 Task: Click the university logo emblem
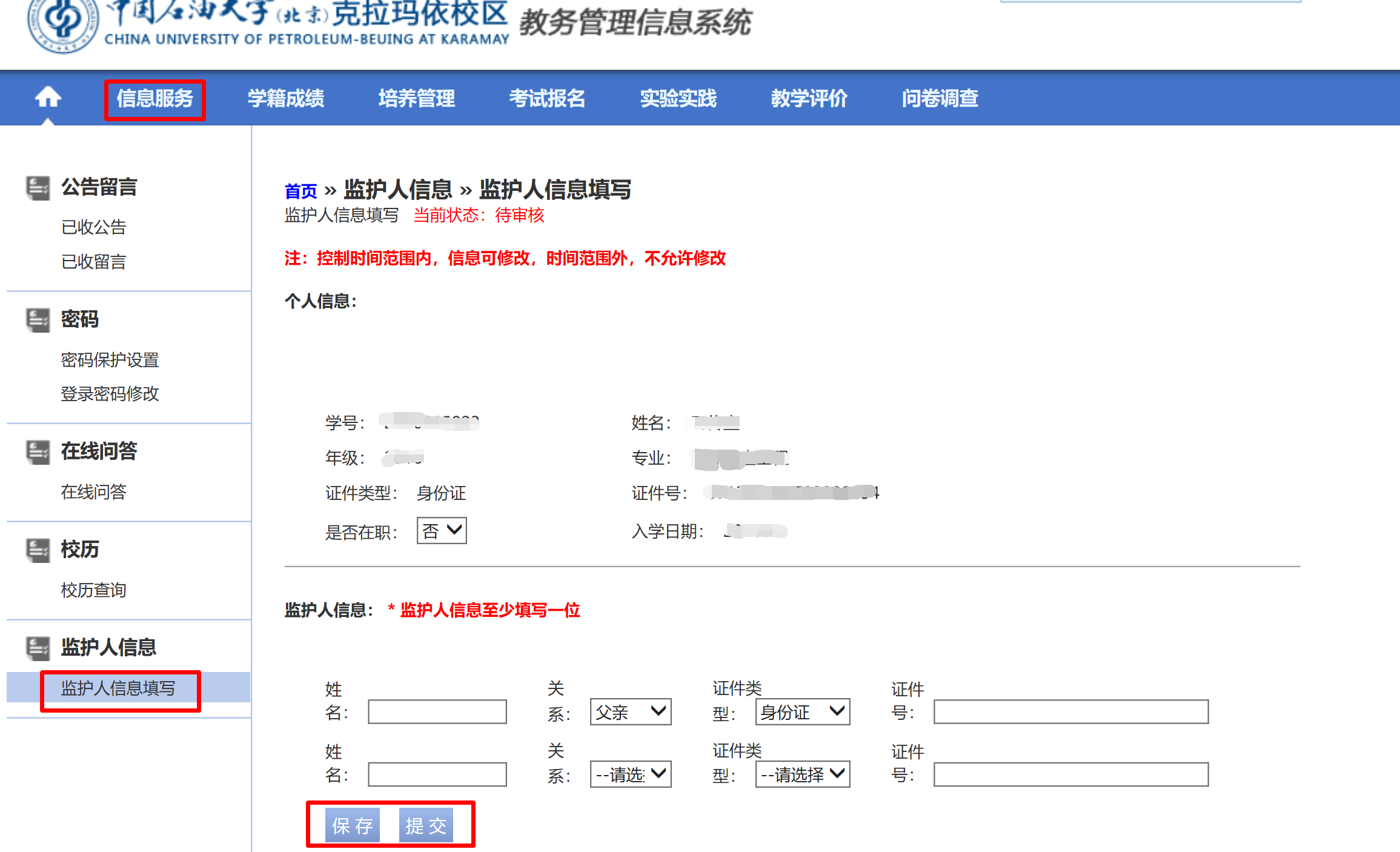tap(62, 24)
